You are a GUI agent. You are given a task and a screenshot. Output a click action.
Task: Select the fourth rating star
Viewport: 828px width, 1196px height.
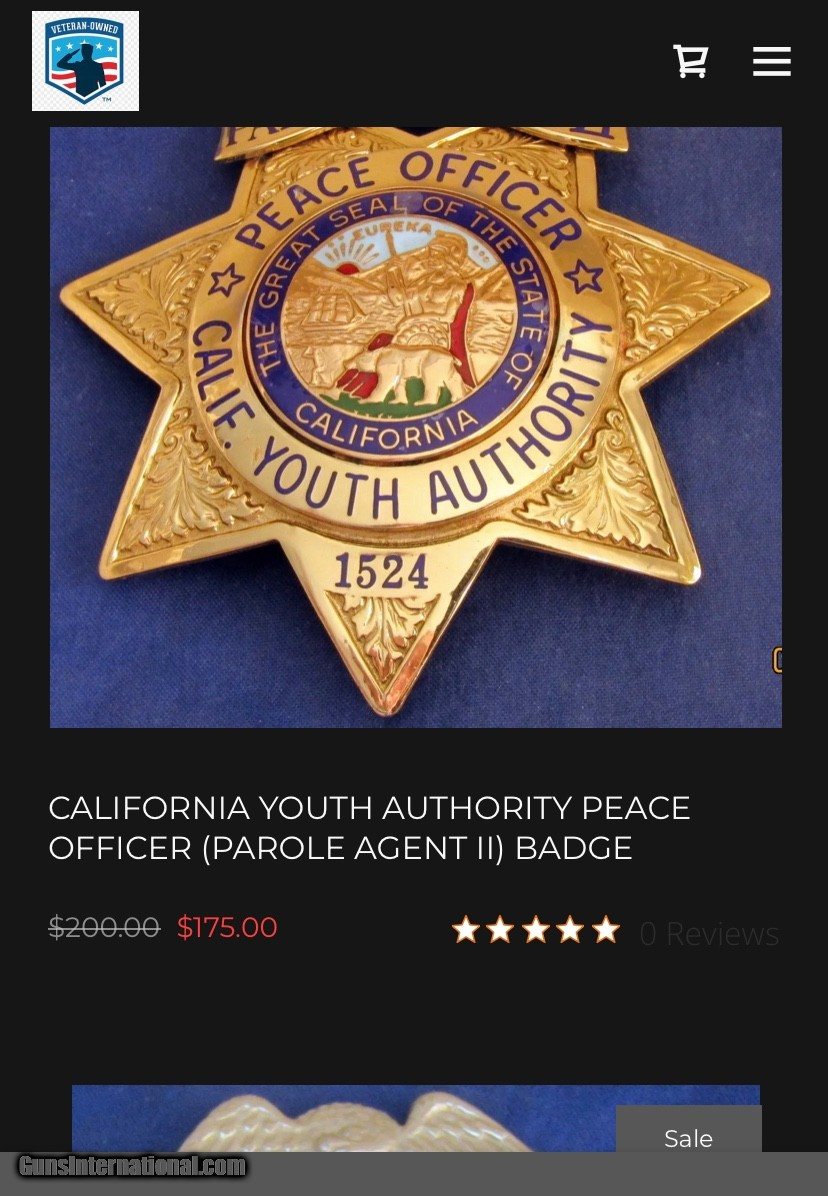tap(571, 931)
